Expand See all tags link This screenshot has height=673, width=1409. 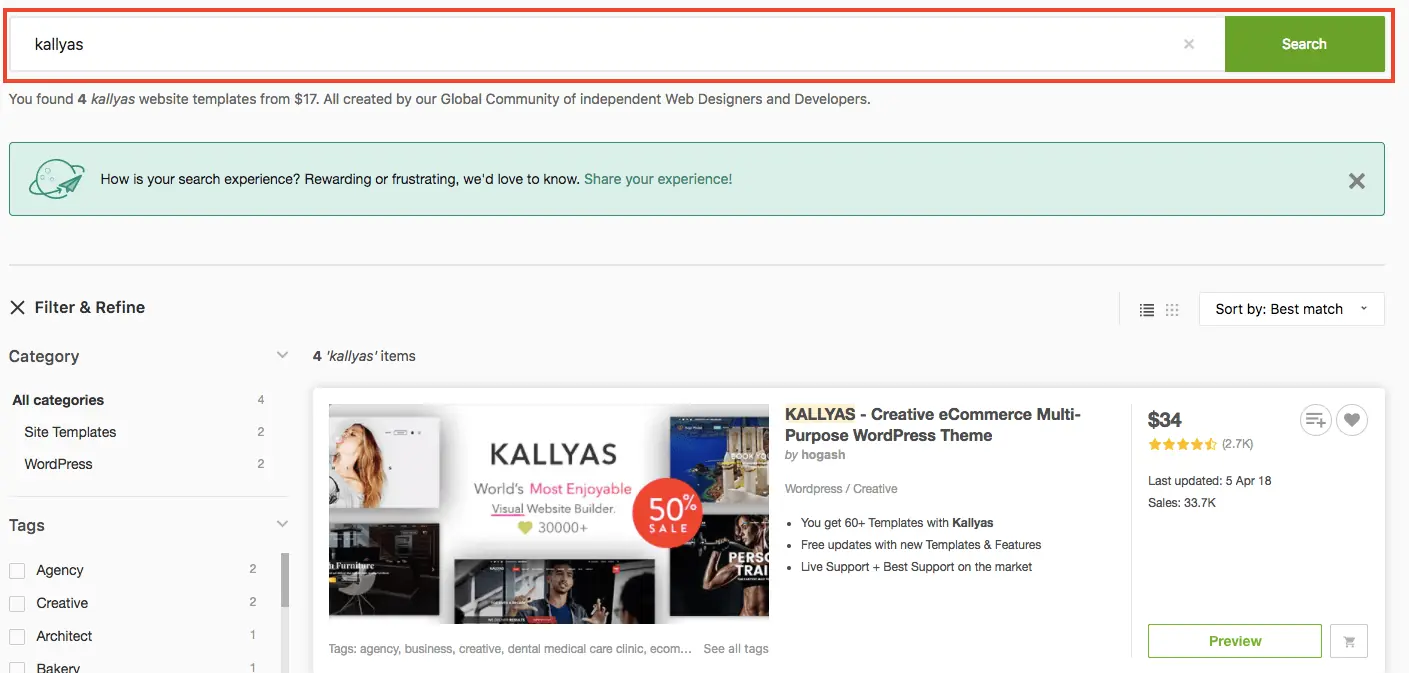click(736, 649)
